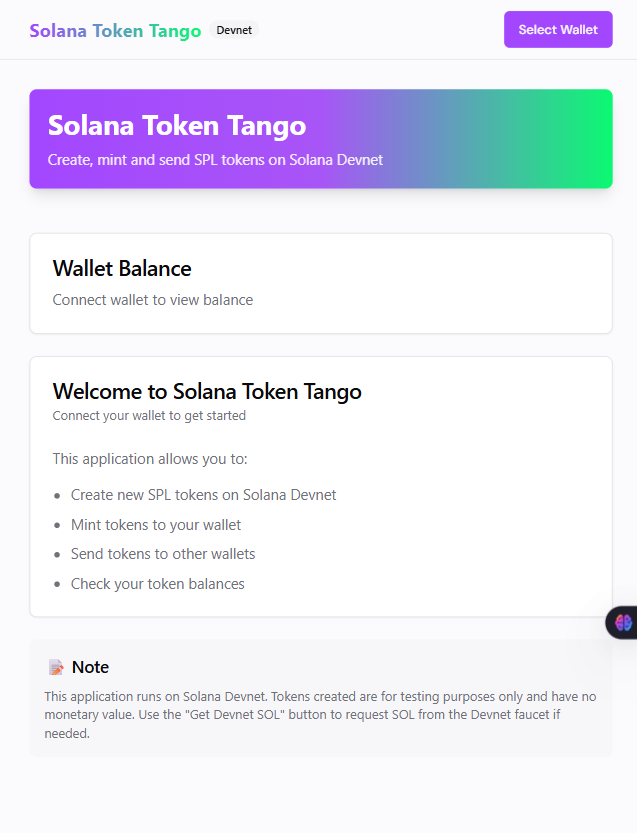
Task: Click the memo note icon
Action: [x=57, y=667]
